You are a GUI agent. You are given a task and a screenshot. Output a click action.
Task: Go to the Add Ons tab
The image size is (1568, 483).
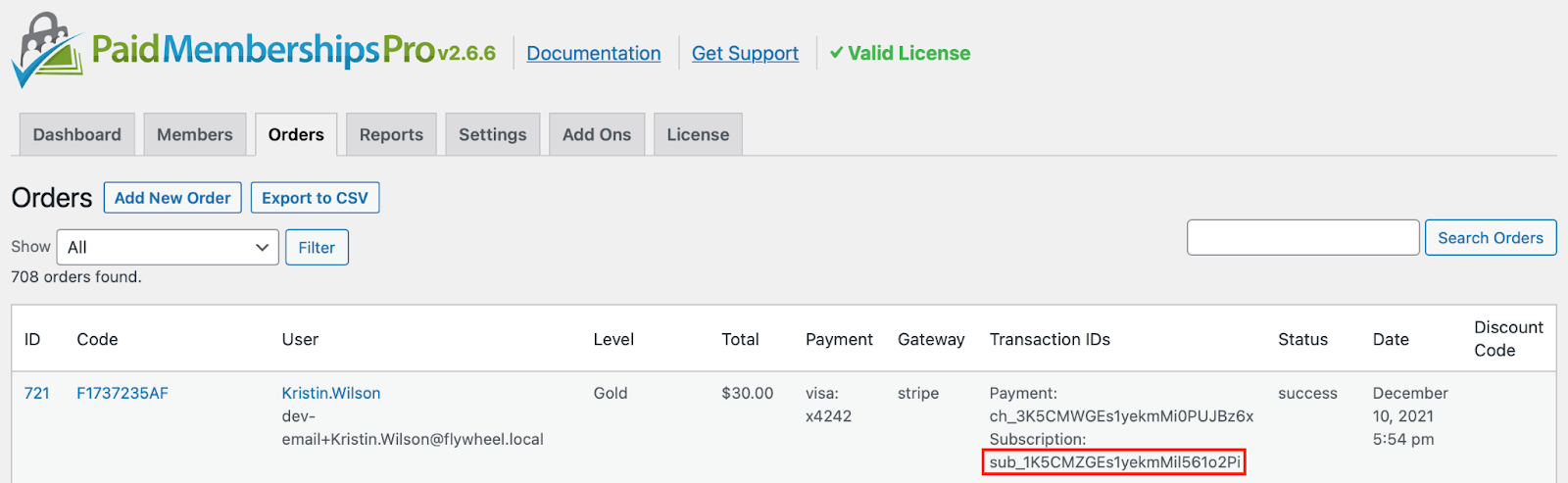coord(597,134)
